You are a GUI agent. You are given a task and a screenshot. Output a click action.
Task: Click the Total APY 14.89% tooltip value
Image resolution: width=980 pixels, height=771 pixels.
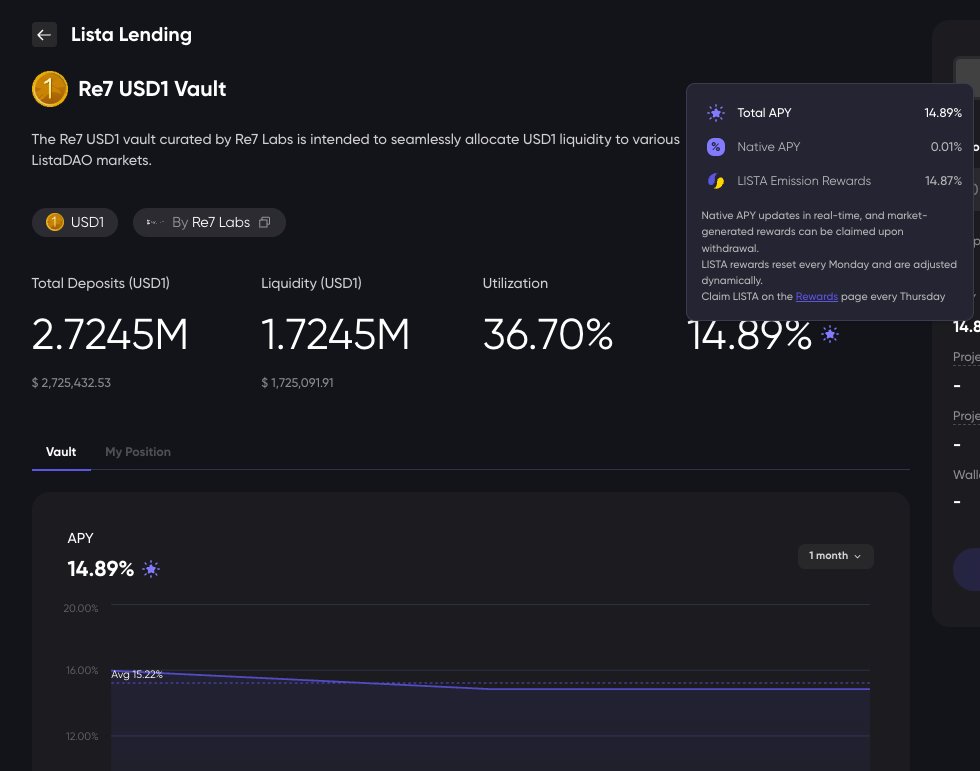pos(942,113)
